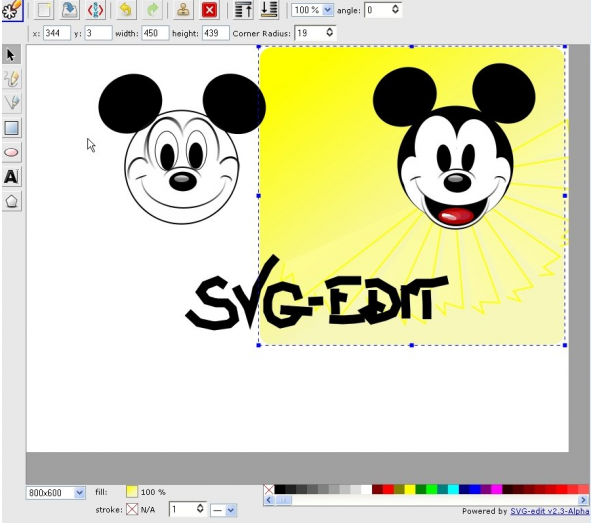
Task: Click the top-left selection handle of yellow rectangle
Action: click(259, 47)
